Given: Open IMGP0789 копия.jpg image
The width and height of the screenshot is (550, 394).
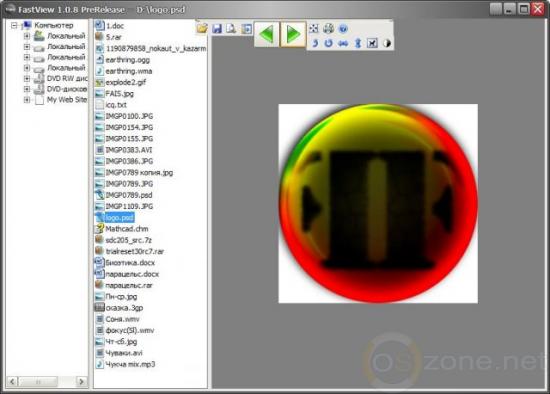Looking at the screenshot, I should 139,173.
